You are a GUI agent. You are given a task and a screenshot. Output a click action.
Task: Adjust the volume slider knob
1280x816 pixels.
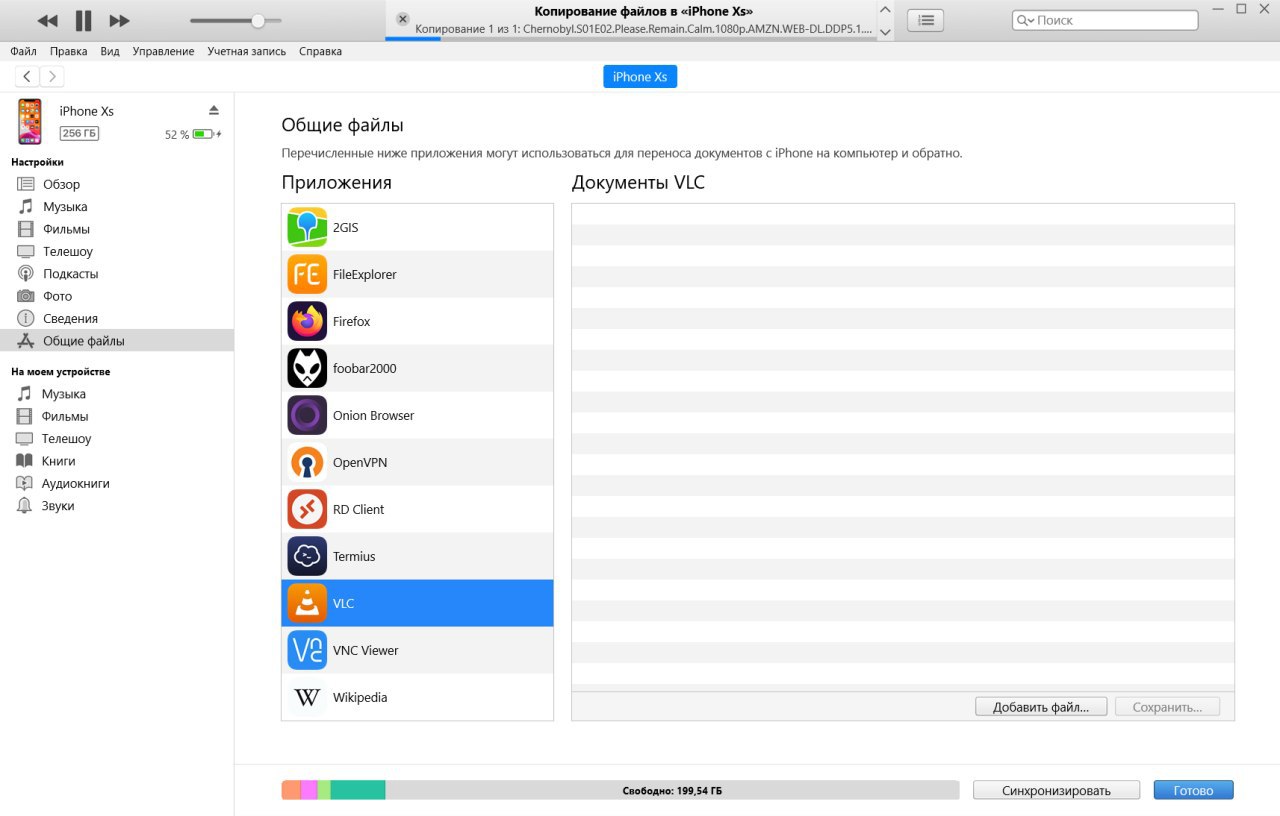[x=258, y=20]
